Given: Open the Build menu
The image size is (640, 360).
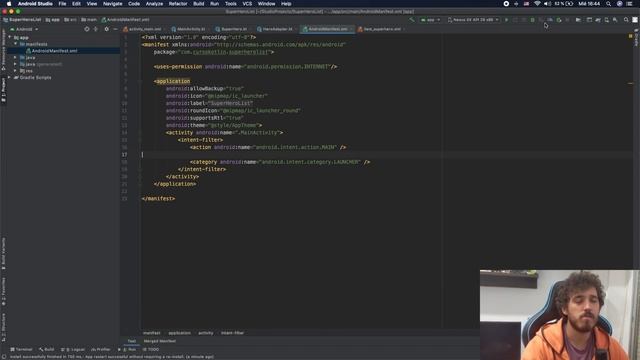Looking at the screenshot, I should click(198, 4).
